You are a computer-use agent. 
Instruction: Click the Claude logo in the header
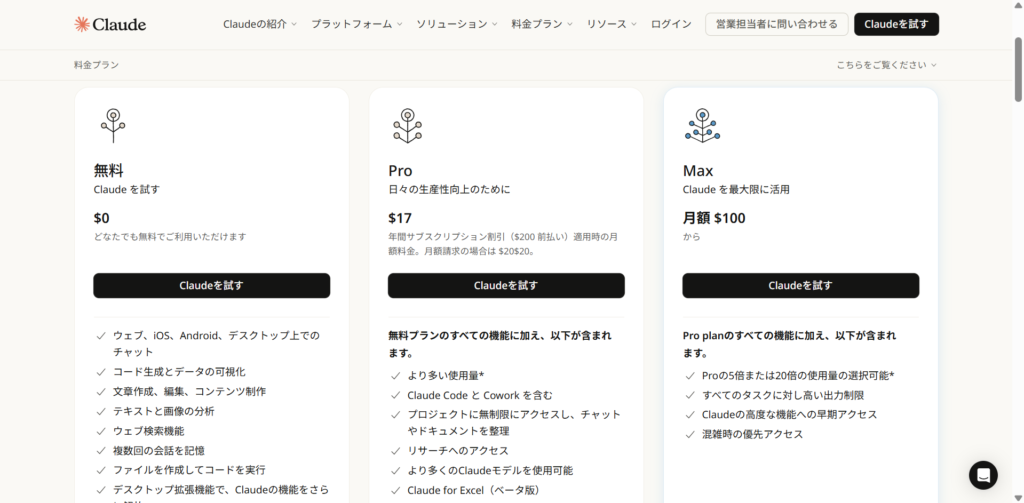click(110, 24)
